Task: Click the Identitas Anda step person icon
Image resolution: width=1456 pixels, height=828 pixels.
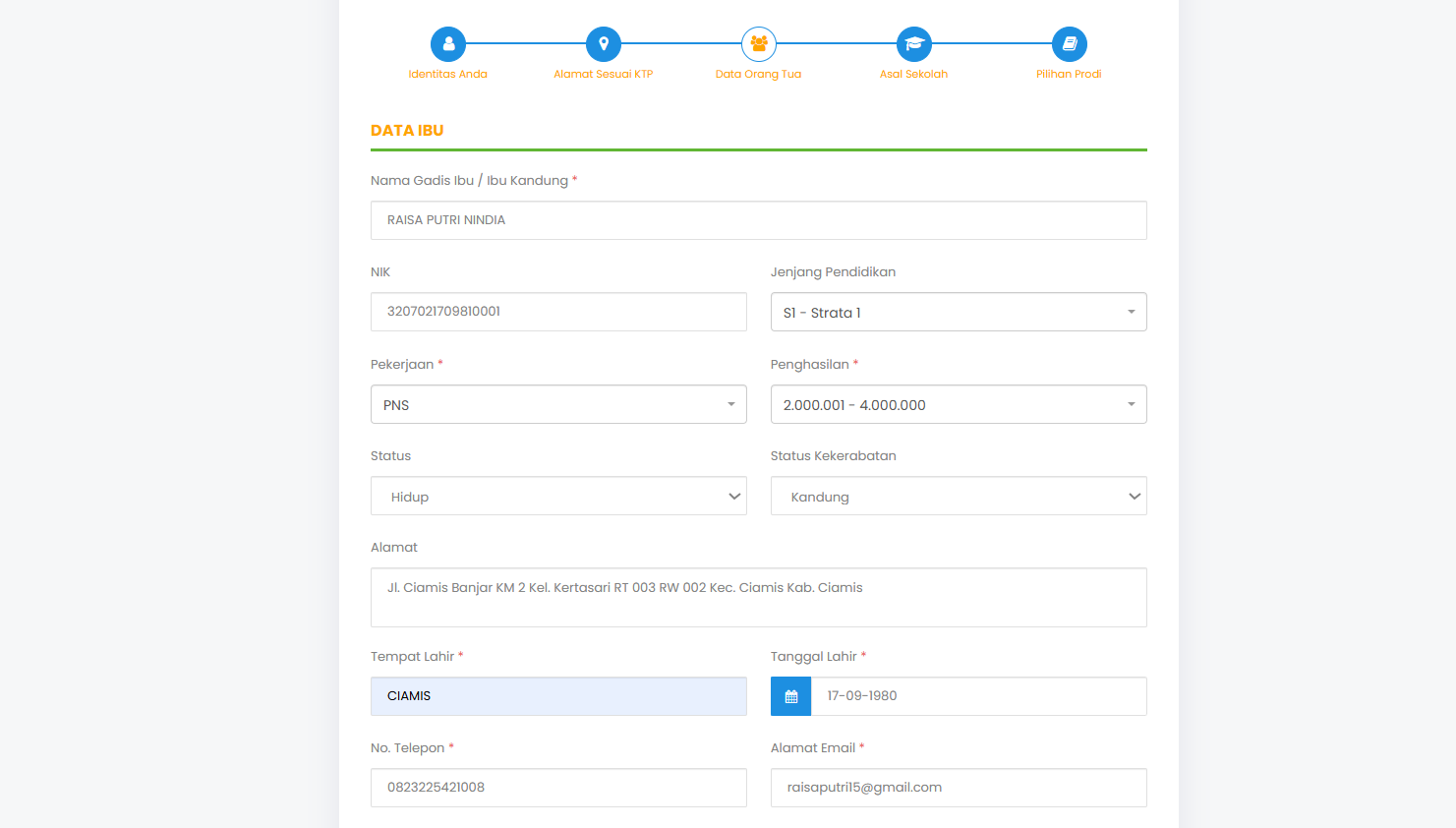Action: [448, 44]
